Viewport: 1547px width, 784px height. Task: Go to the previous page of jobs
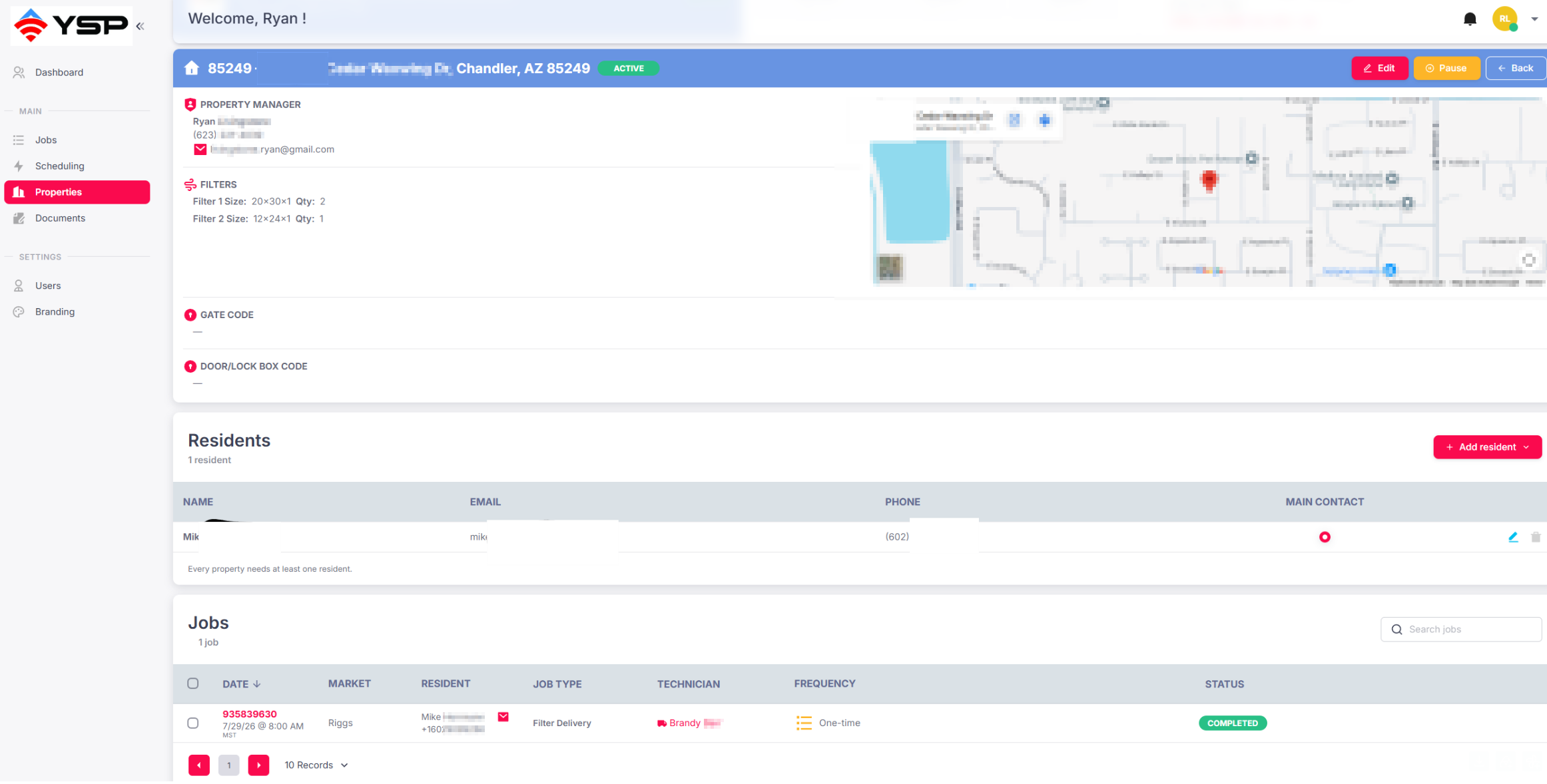coord(198,765)
